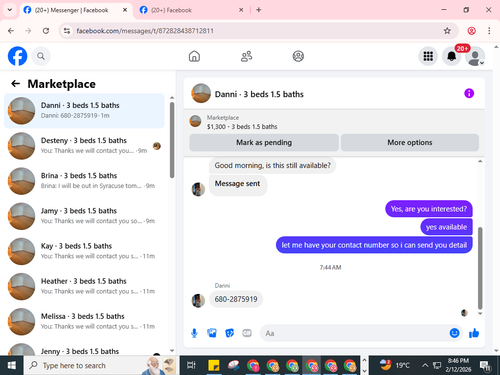Click the 'Message sent' bubble

238,184
